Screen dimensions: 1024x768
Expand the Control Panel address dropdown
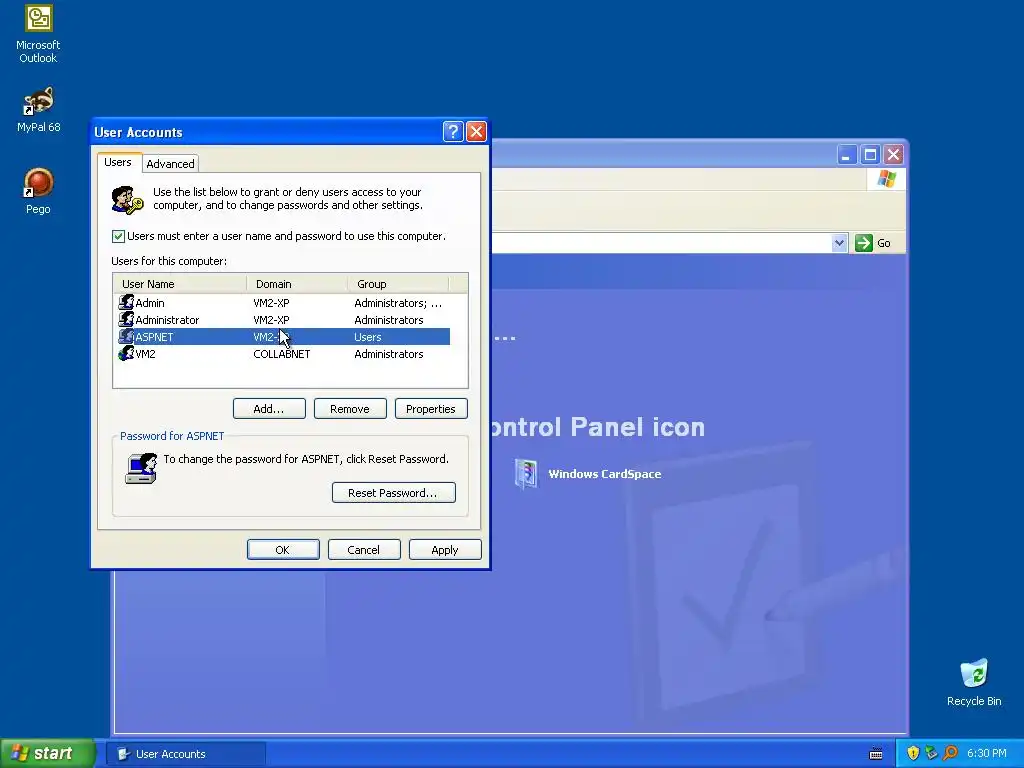tap(839, 243)
